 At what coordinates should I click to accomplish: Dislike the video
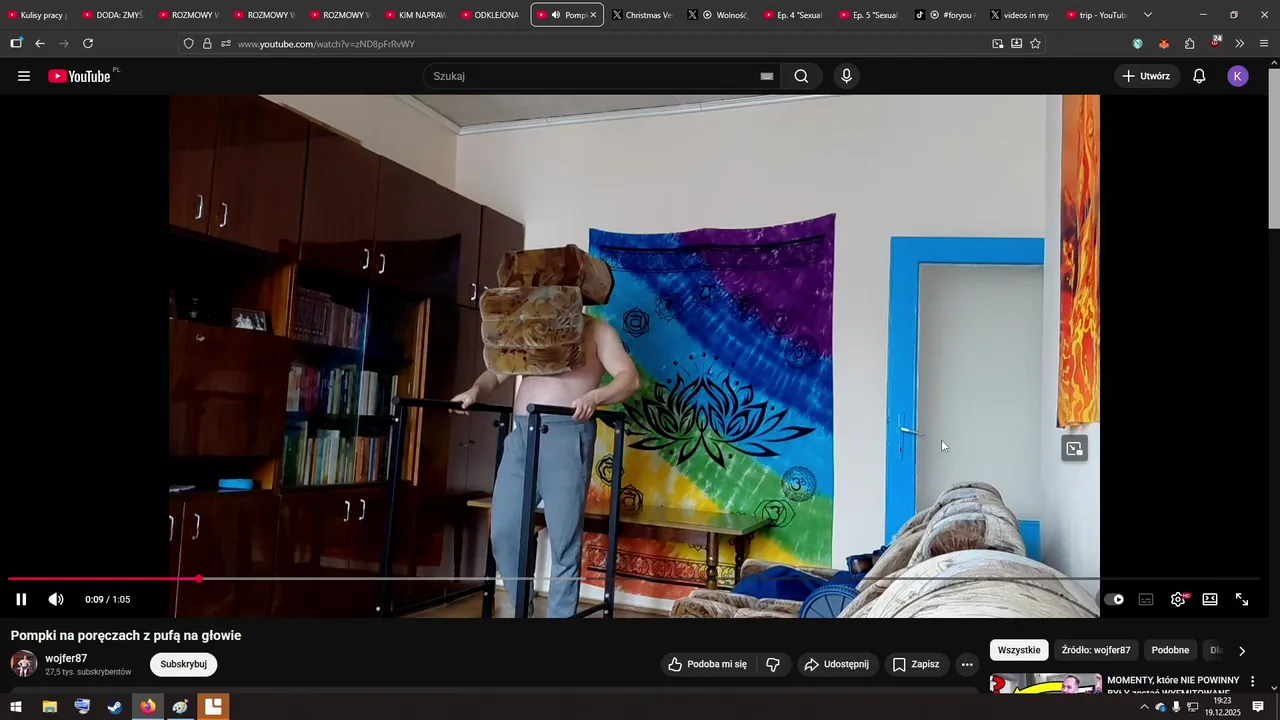pyautogui.click(x=773, y=664)
